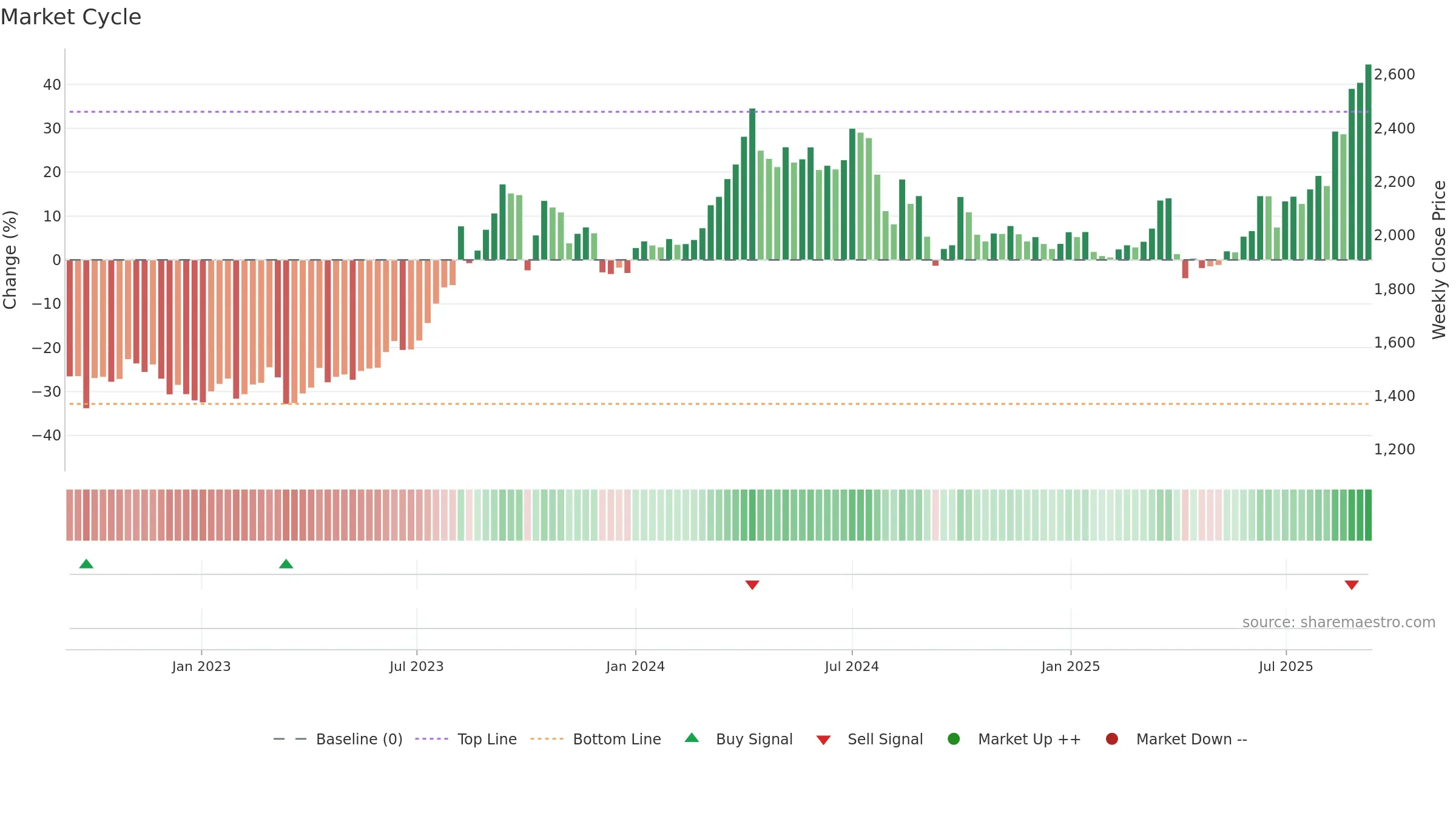Click the 2,600 price axis label
This screenshot has height=819, width=1456.
(x=1394, y=75)
